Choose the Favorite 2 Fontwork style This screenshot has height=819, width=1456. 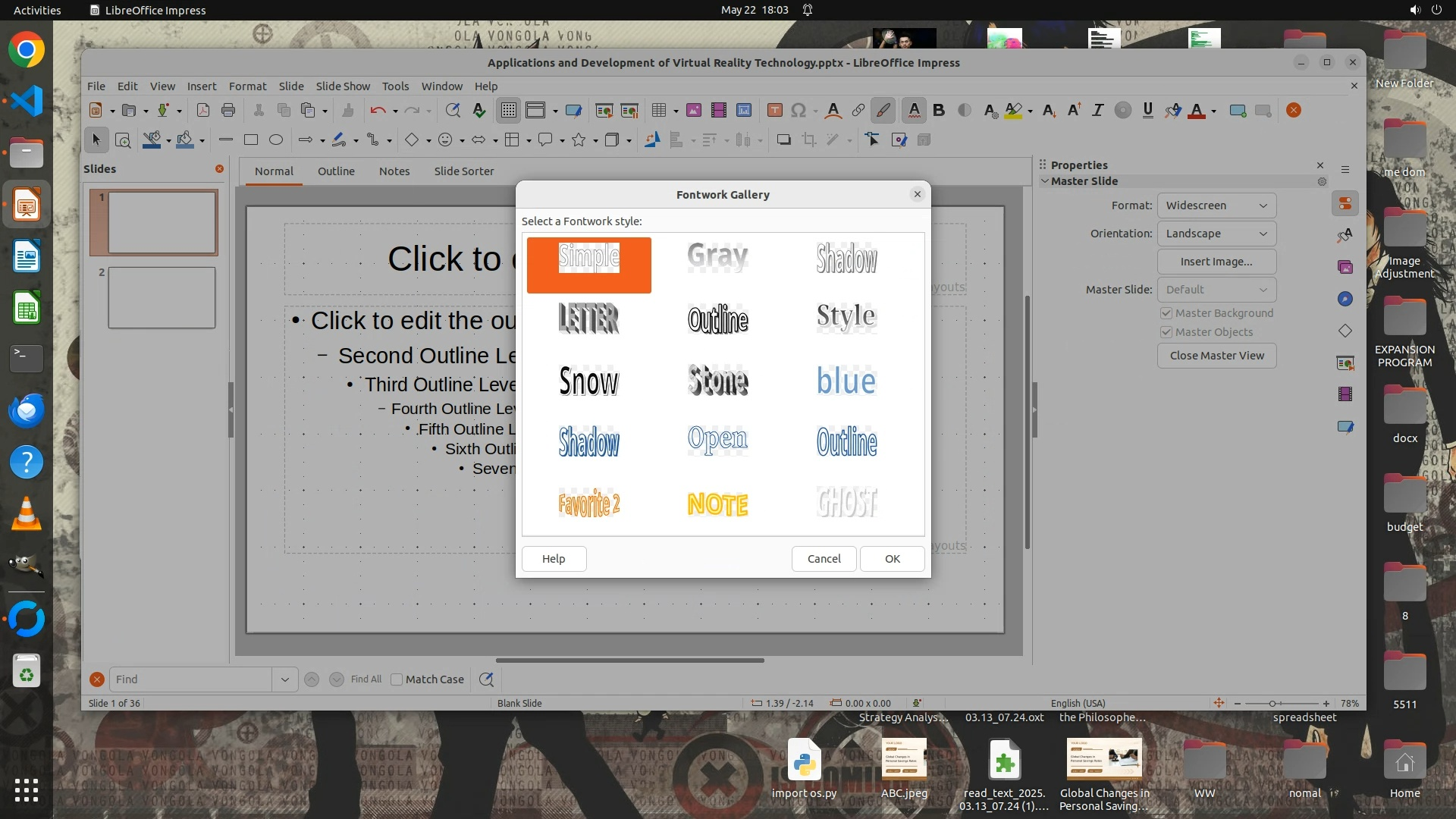point(588,503)
